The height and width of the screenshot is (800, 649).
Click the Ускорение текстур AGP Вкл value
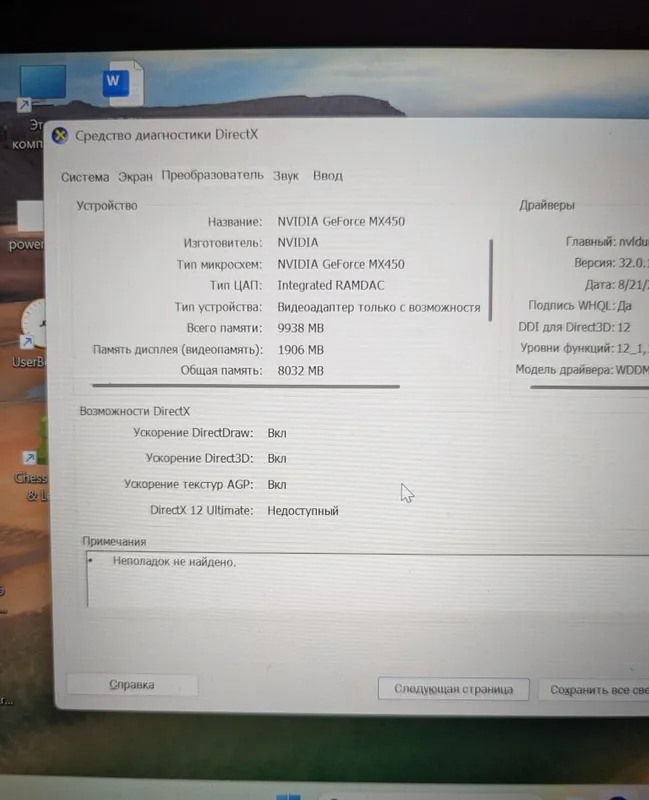277,485
